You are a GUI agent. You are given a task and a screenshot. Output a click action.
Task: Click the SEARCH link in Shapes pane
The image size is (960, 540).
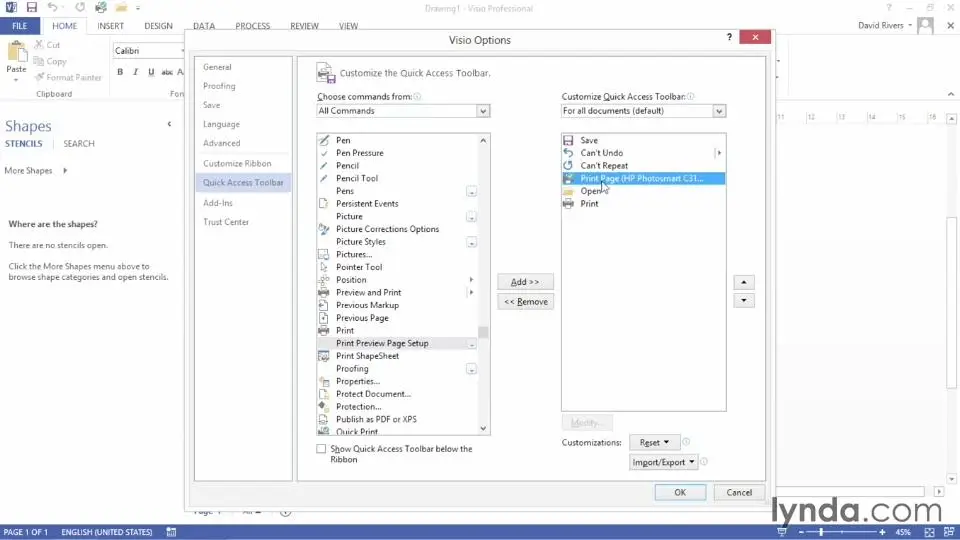pyautogui.click(x=79, y=143)
